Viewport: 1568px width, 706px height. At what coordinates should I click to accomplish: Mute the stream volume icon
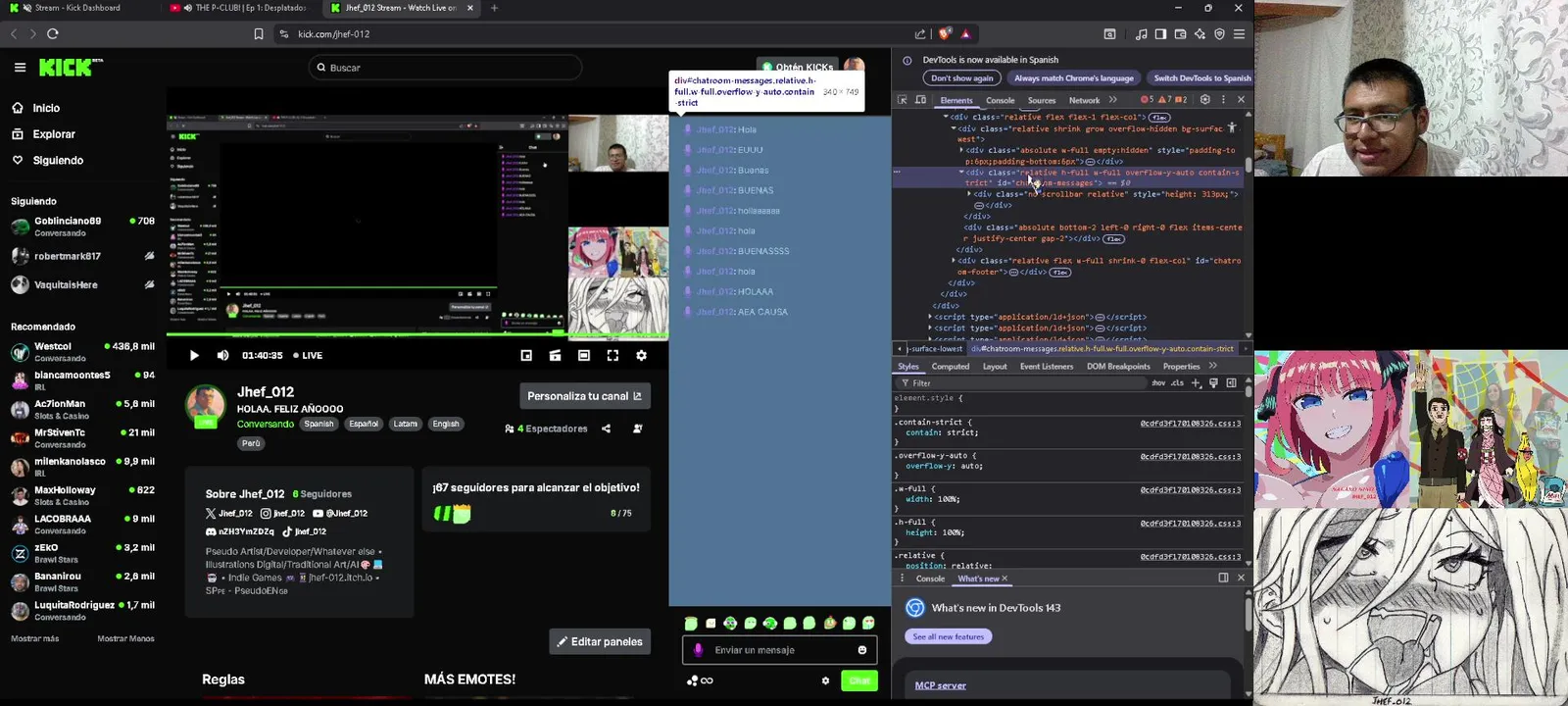(222, 356)
